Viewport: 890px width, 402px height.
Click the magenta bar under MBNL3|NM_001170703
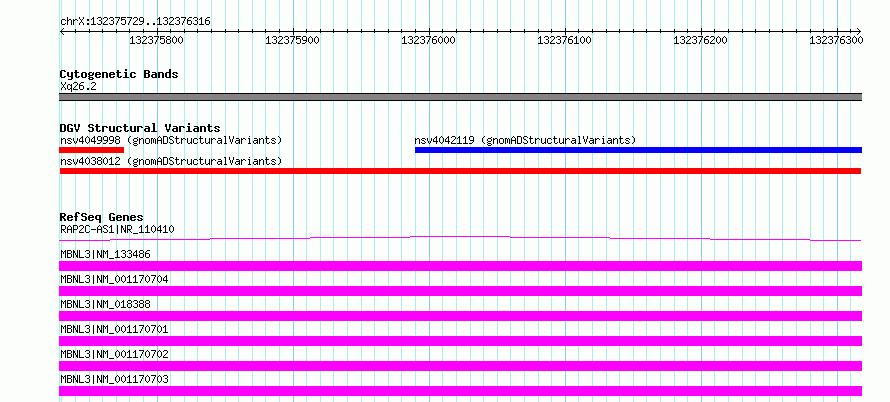pyautogui.click(x=460, y=391)
